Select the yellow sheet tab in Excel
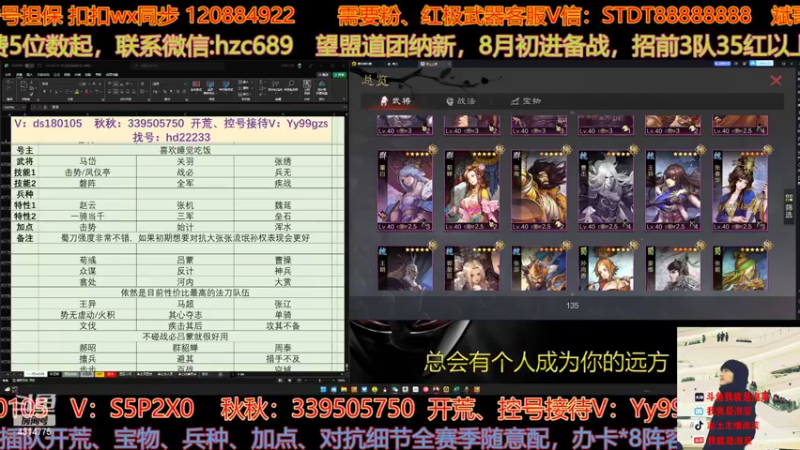 (99, 374)
